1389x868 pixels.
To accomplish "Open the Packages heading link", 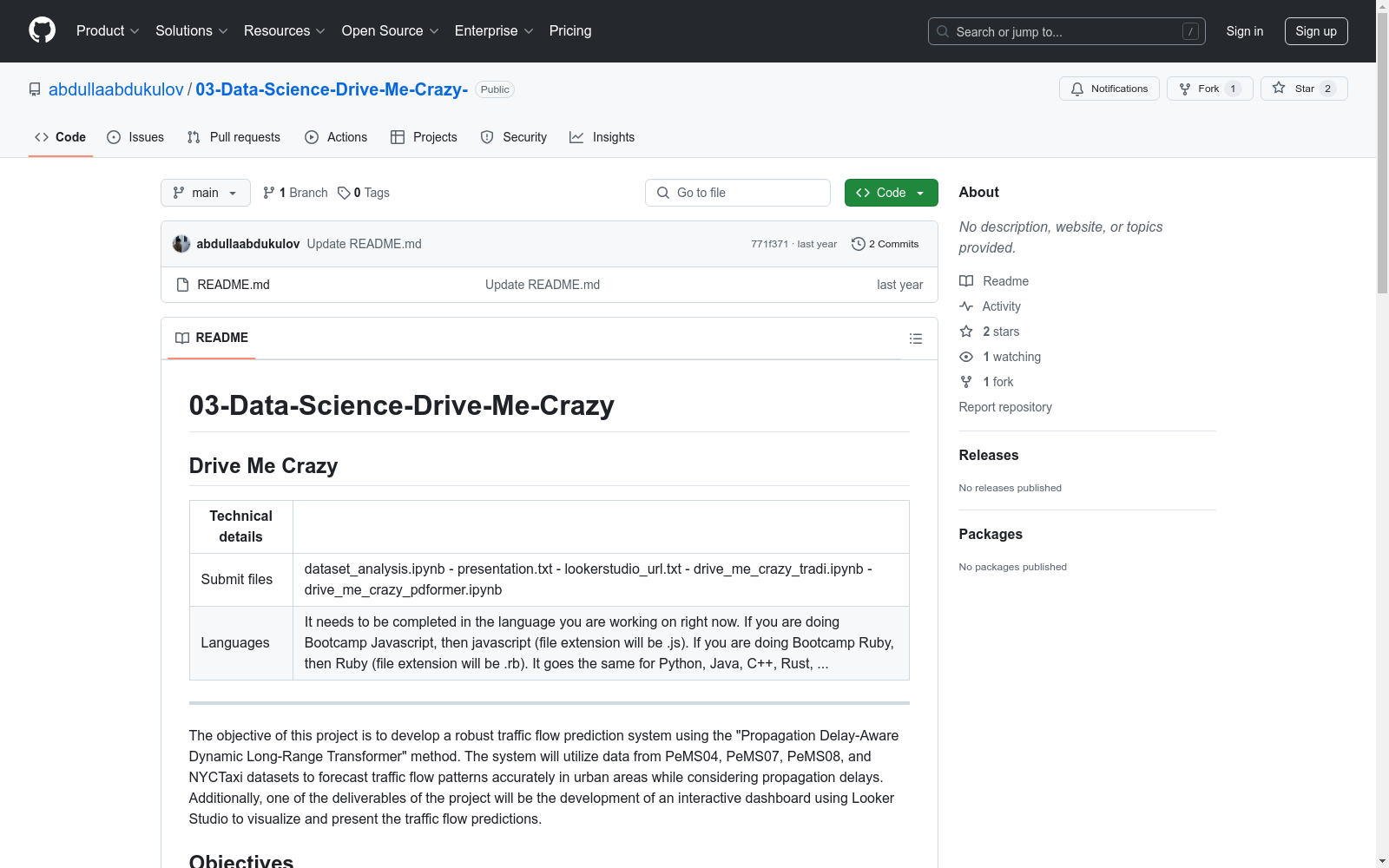I will click(991, 534).
